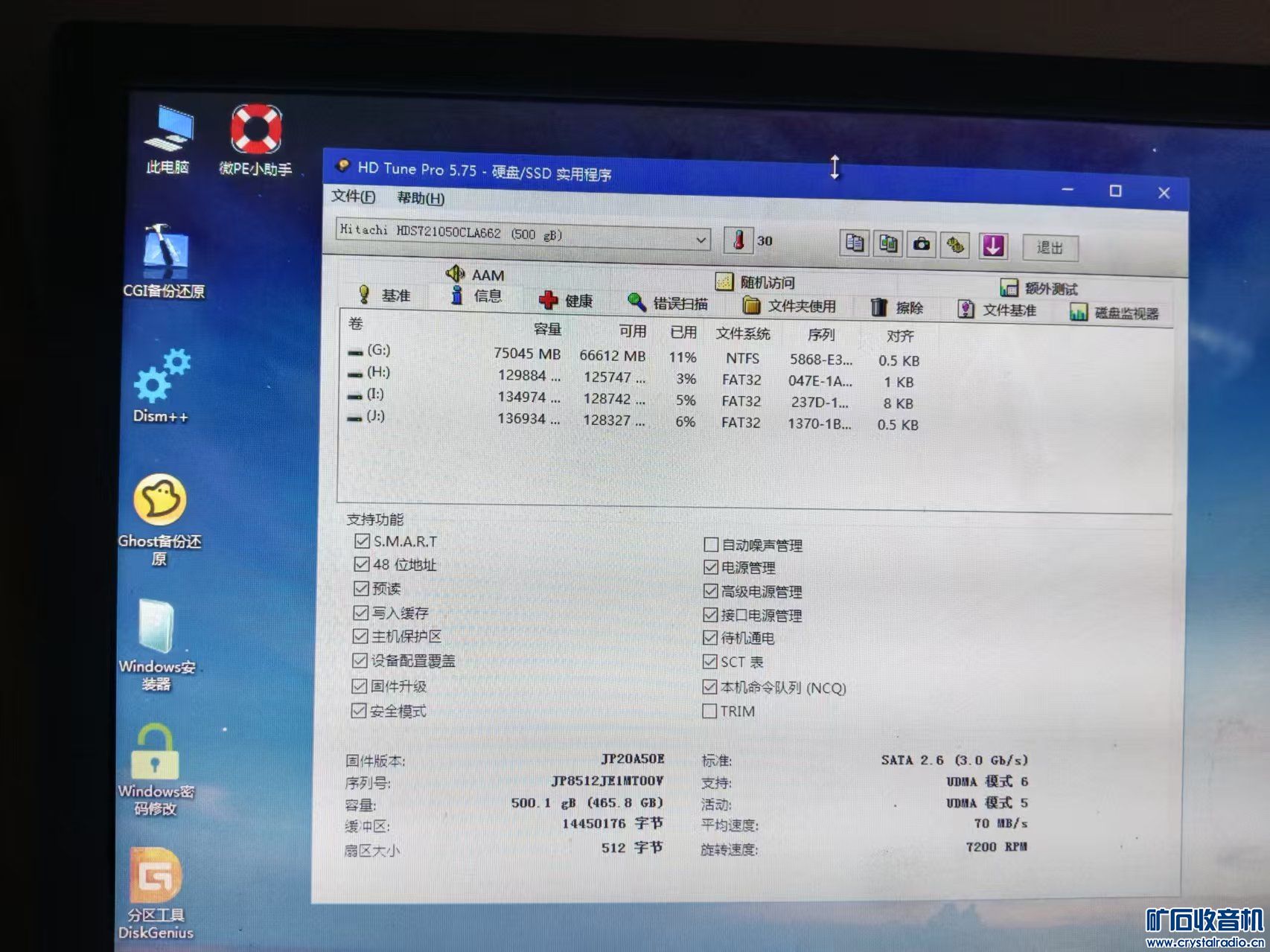
Task: Launch 微PE小助手 from the desktop
Action: click(255, 141)
